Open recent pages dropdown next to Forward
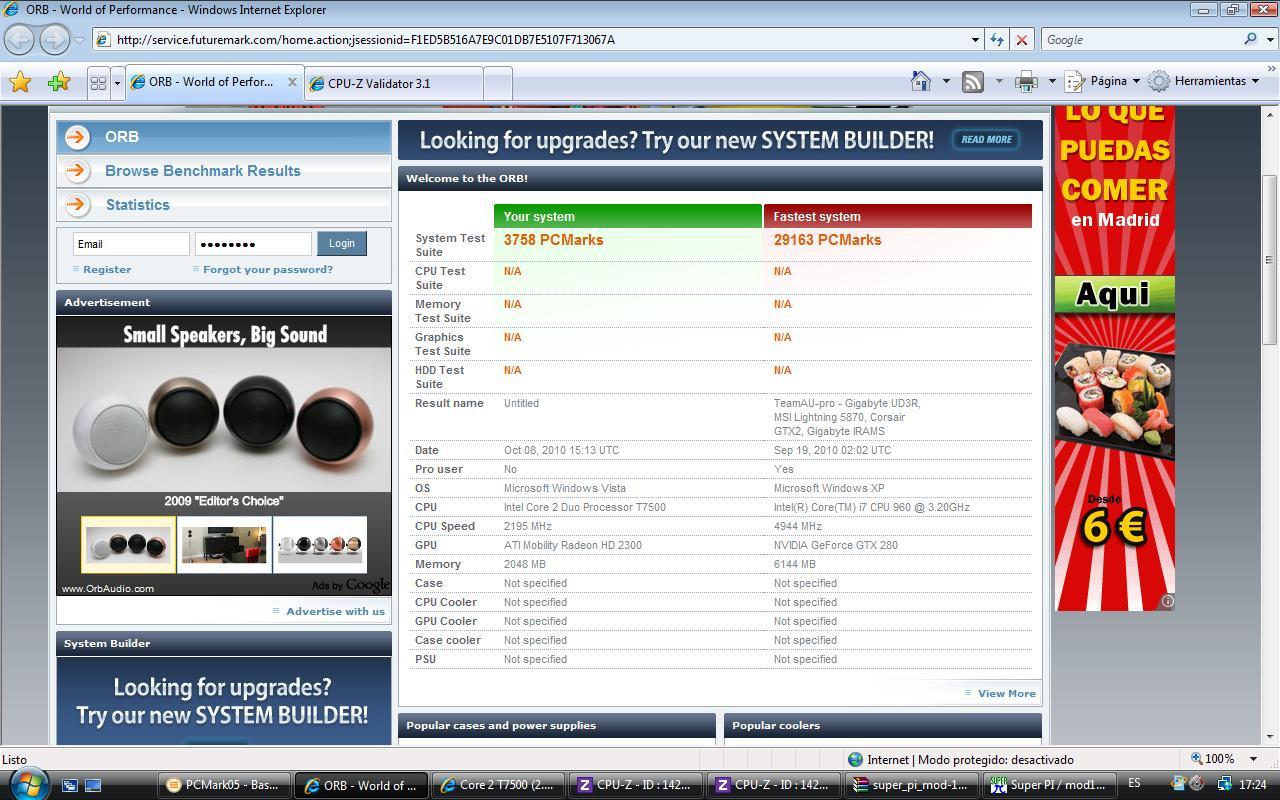This screenshot has height=800, width=1280. point(79,40)
